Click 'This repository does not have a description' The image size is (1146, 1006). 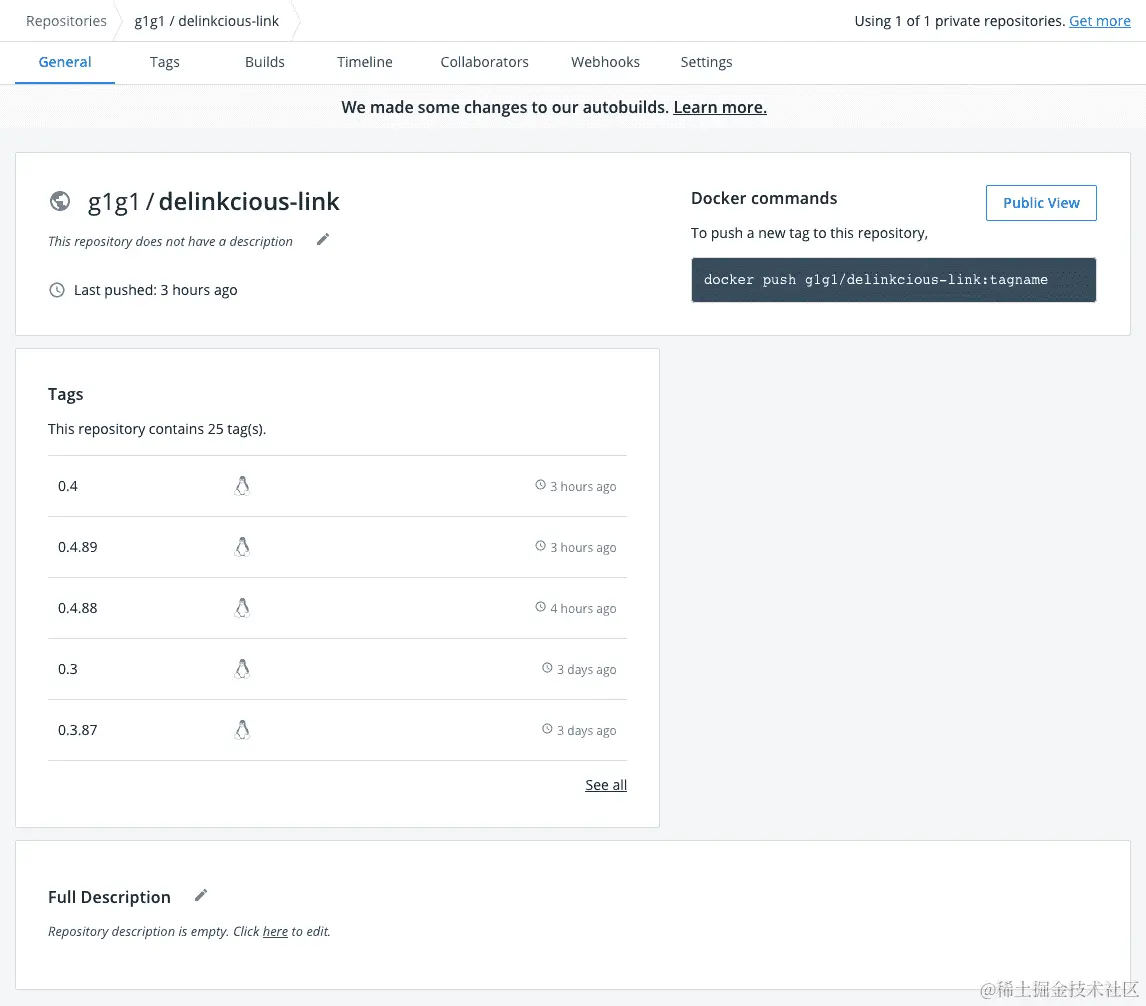170,241
